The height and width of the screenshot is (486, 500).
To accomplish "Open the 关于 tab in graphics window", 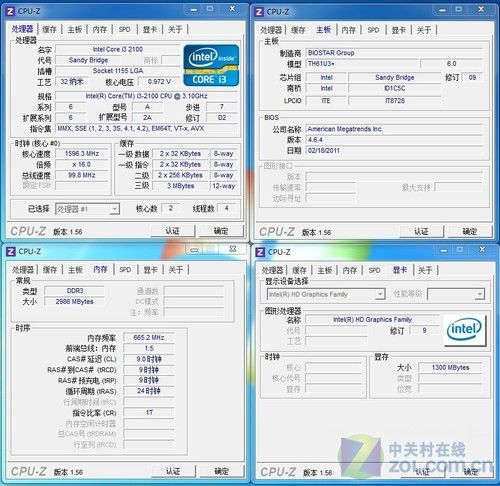I will (x=424, y=270).
